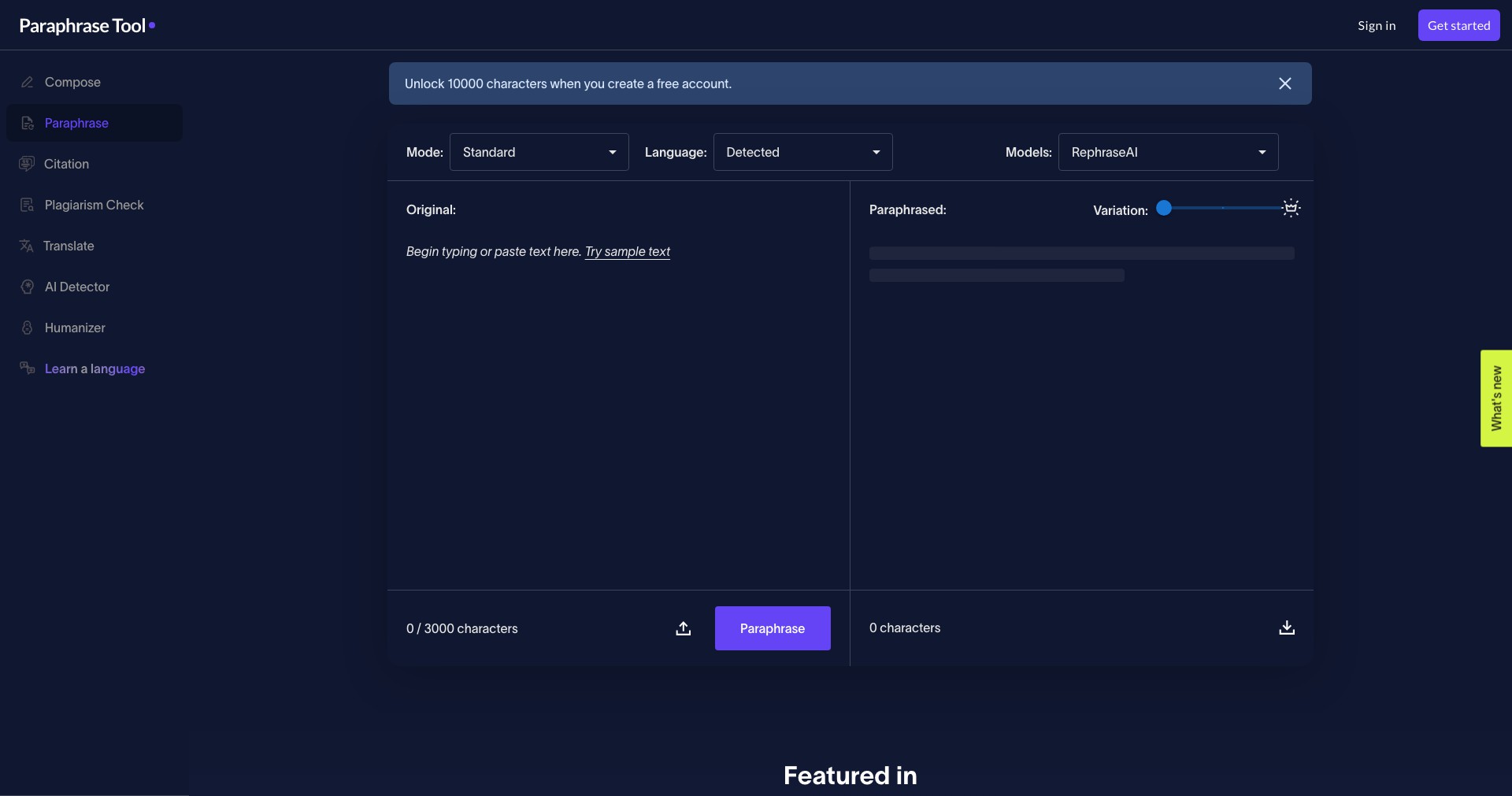1512x796 pixels.
Task: Click the Variation slider midpoint mark
Action: (1223, 208)
